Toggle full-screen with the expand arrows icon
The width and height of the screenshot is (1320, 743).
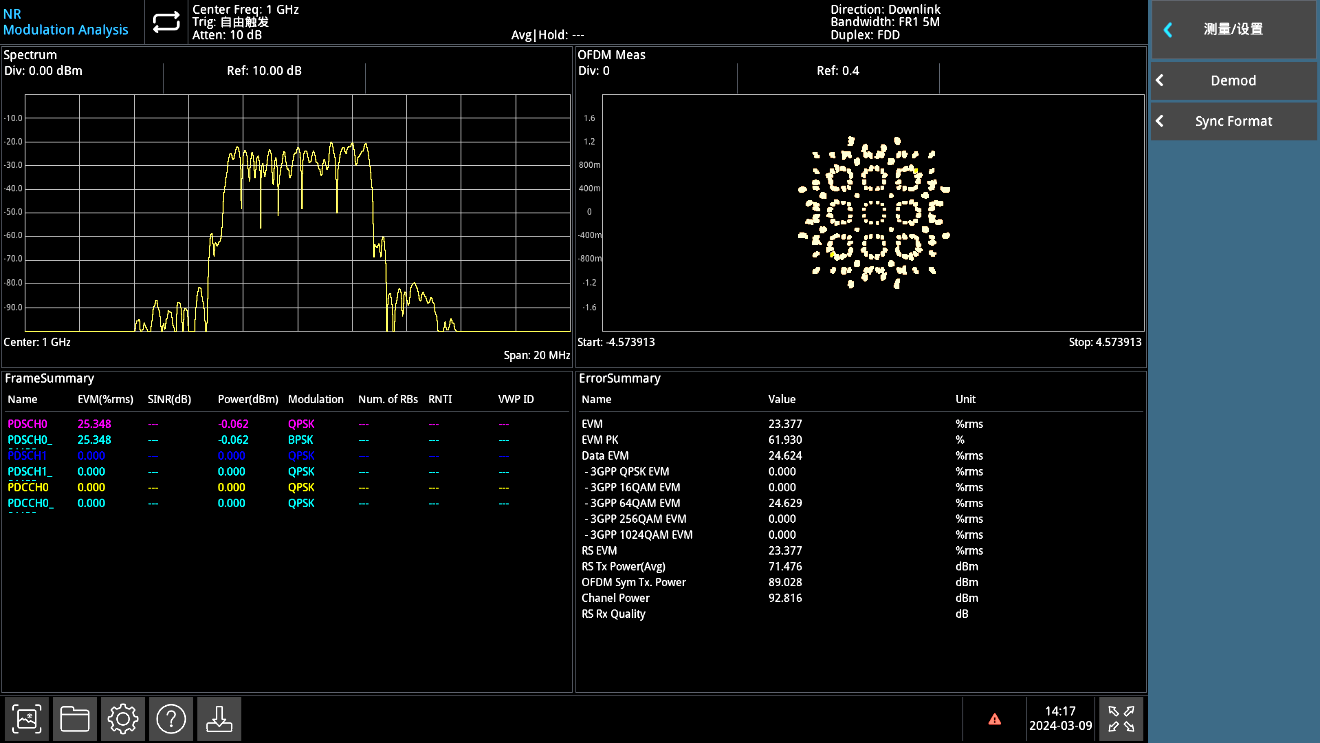(x=1121, y=718)
